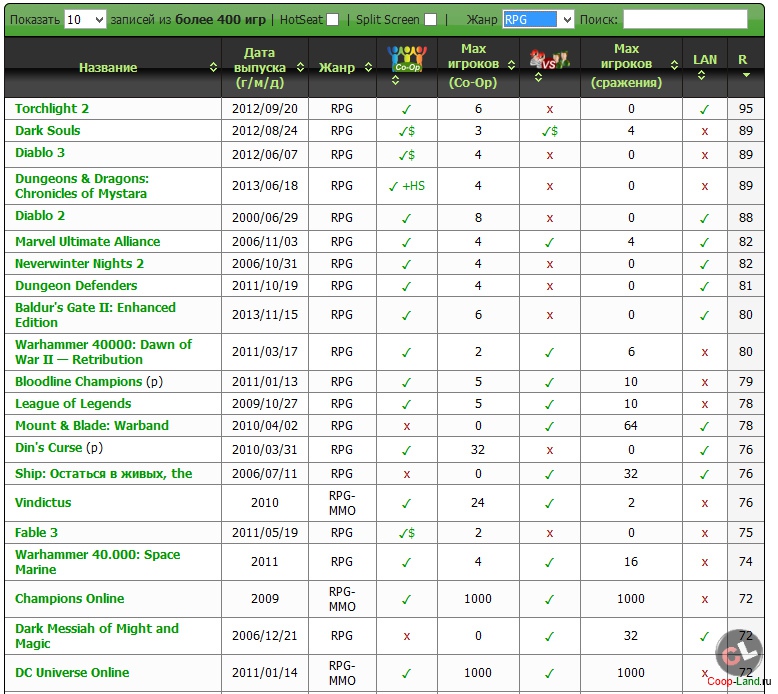The height and width of the screenshot is (694, 778).
Task: Click the sort arrows below Co-Op icon
Action: point(395,80)
